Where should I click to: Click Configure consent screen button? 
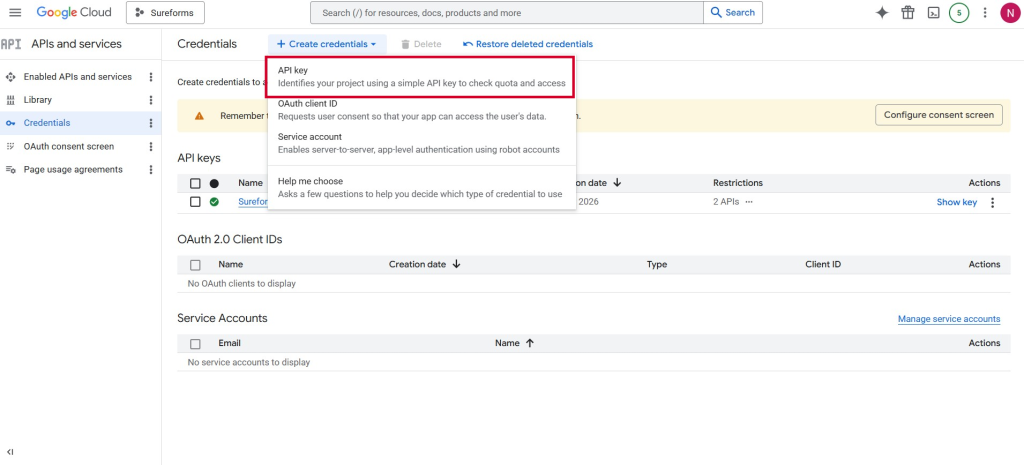pos(938,115)
